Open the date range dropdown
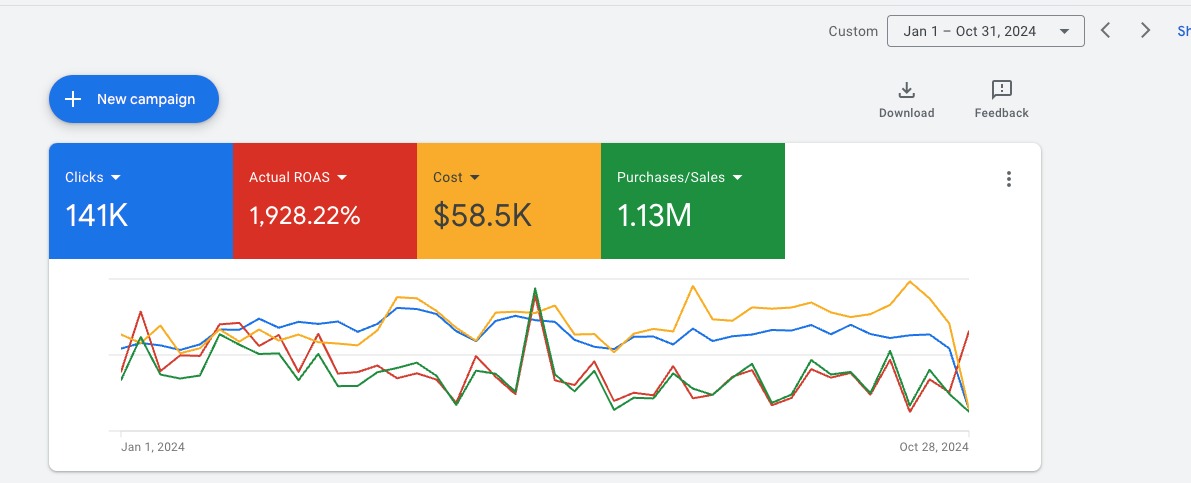The image size is (1191, 483). click(x=985, y=31)
